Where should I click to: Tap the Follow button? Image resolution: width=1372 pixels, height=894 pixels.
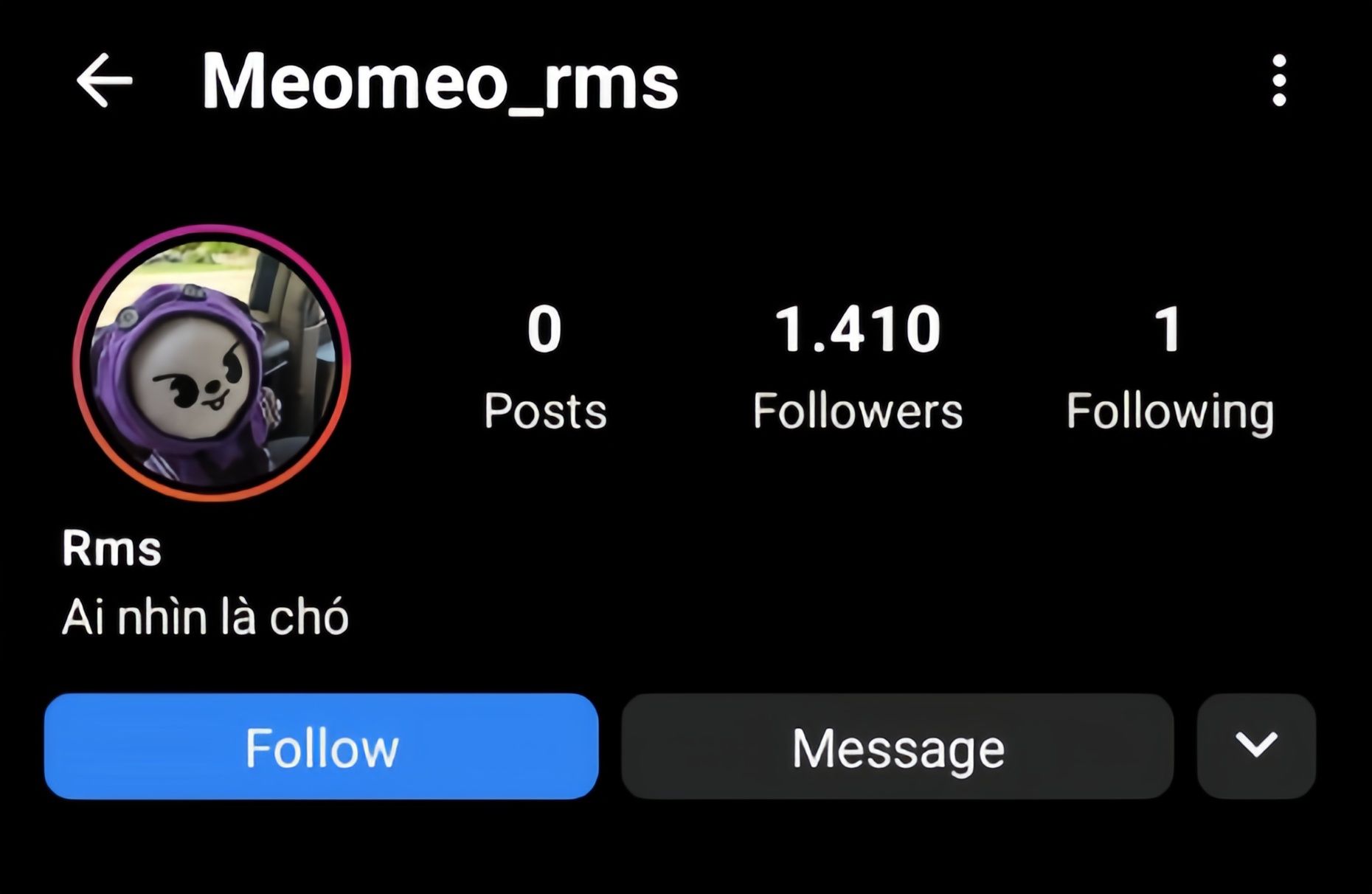[321, 746]
